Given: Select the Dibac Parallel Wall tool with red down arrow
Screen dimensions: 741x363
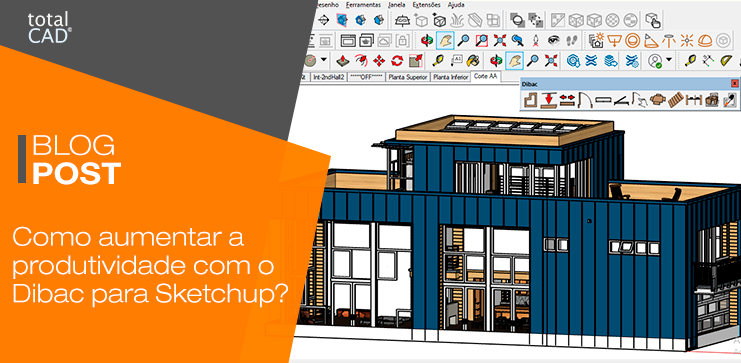Looking at the screenshot, I should (x=548, y=100).
